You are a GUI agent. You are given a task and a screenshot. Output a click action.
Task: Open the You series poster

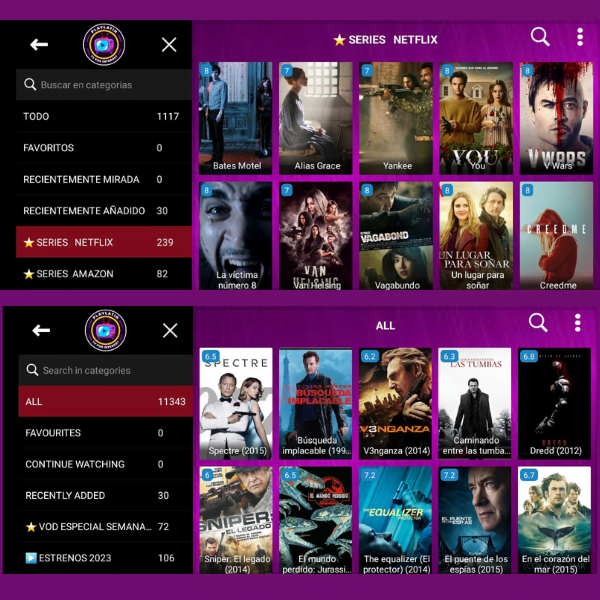(476, 118)
